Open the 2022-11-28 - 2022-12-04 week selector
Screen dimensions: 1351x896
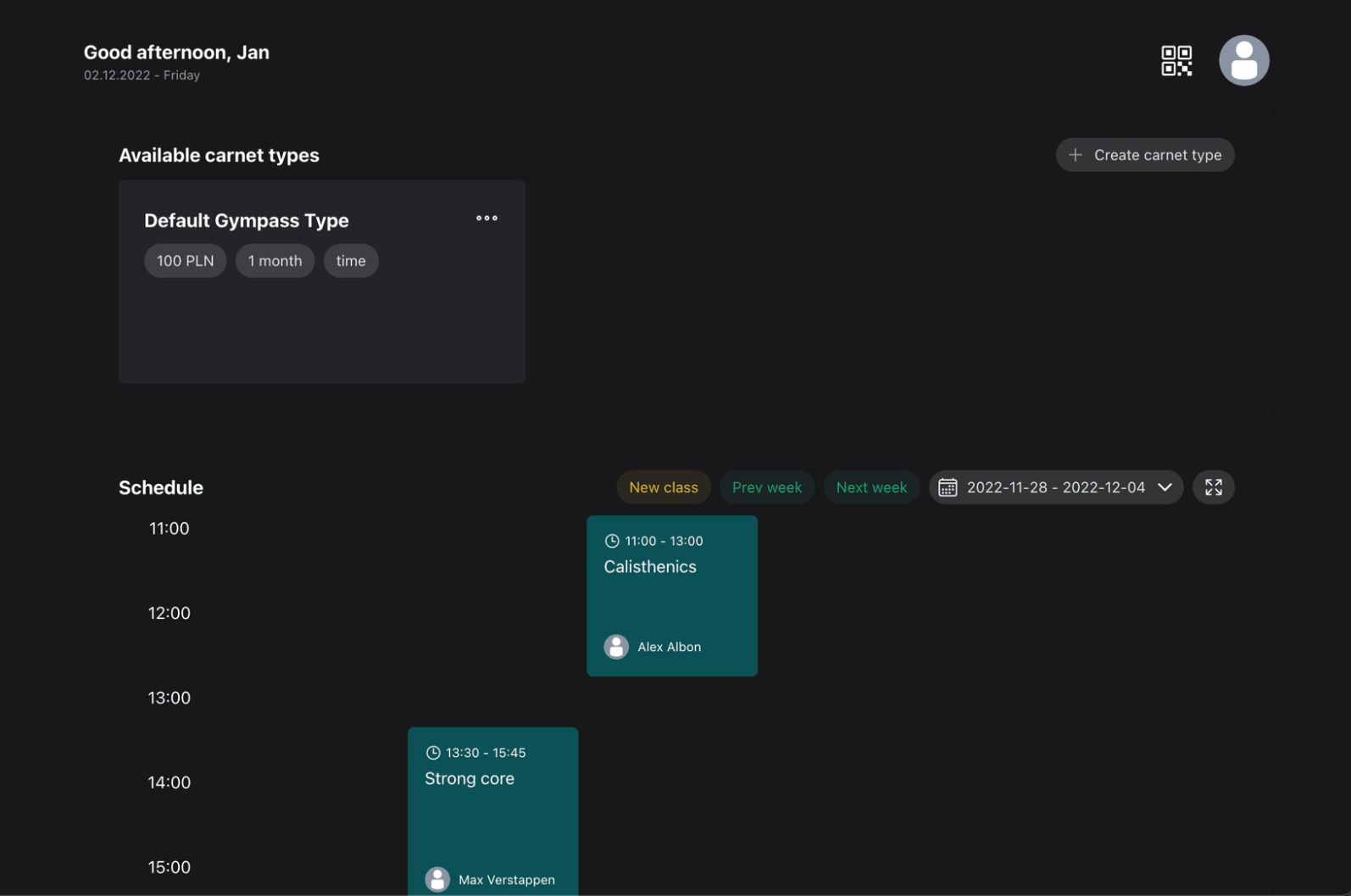(x=1055, y=487)
